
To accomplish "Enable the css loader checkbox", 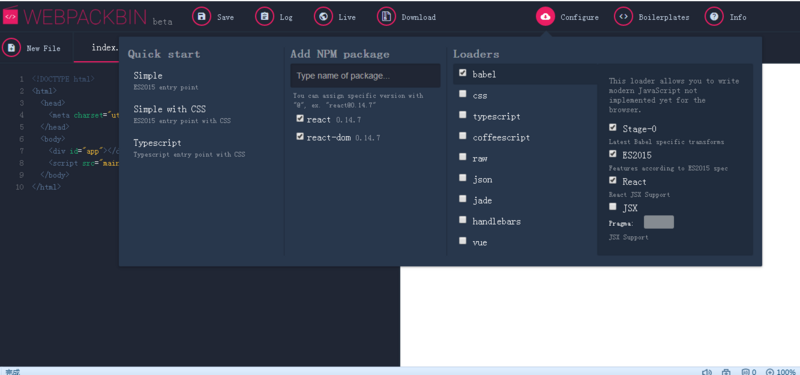I will point(462,94).
